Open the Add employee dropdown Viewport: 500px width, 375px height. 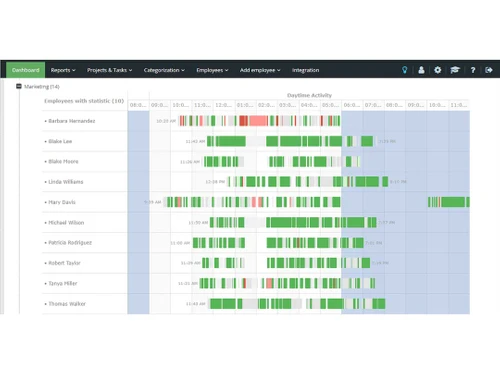(260, 70)
